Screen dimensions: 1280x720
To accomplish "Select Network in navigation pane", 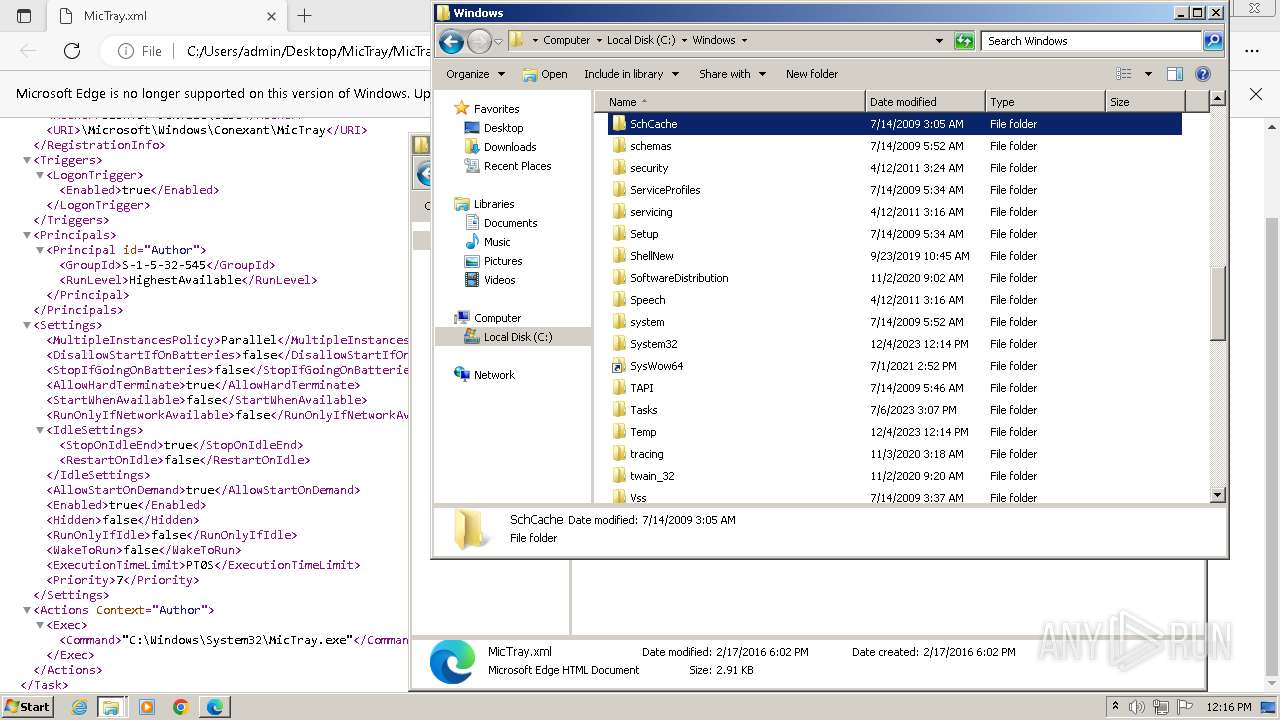I will pos(494,375).
